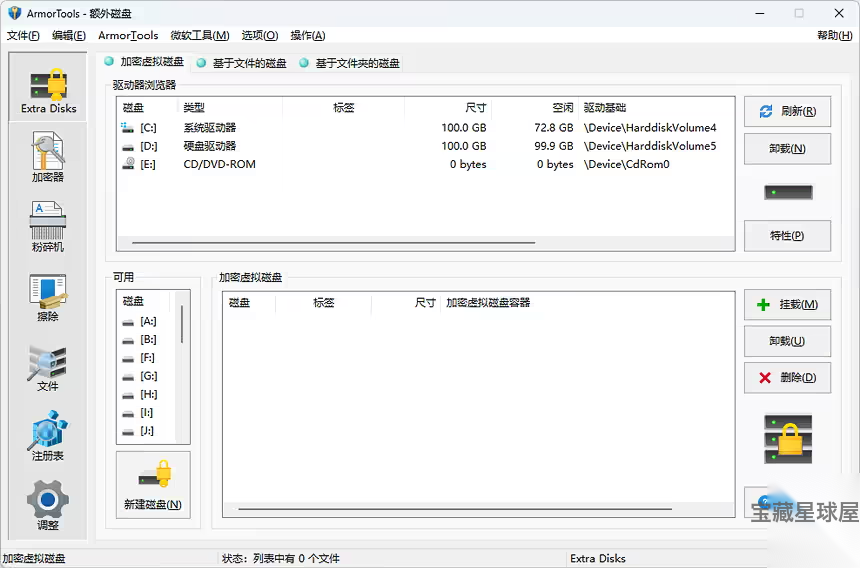This screenshot has height=568, width=860.
Task: Click status bar text 列表中有 0 个文件
Action: coord(296,558)
